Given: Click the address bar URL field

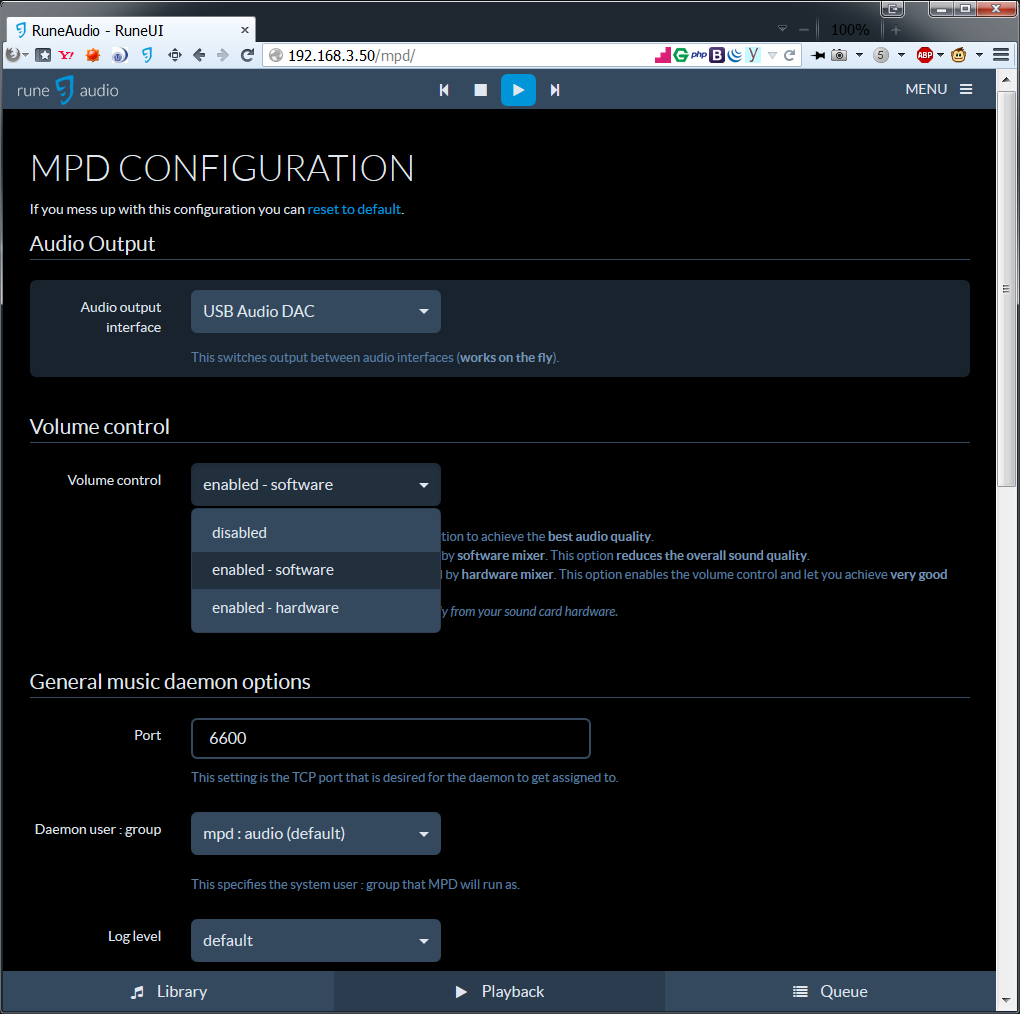Looking at the screenshot, I should pos(468,55).
